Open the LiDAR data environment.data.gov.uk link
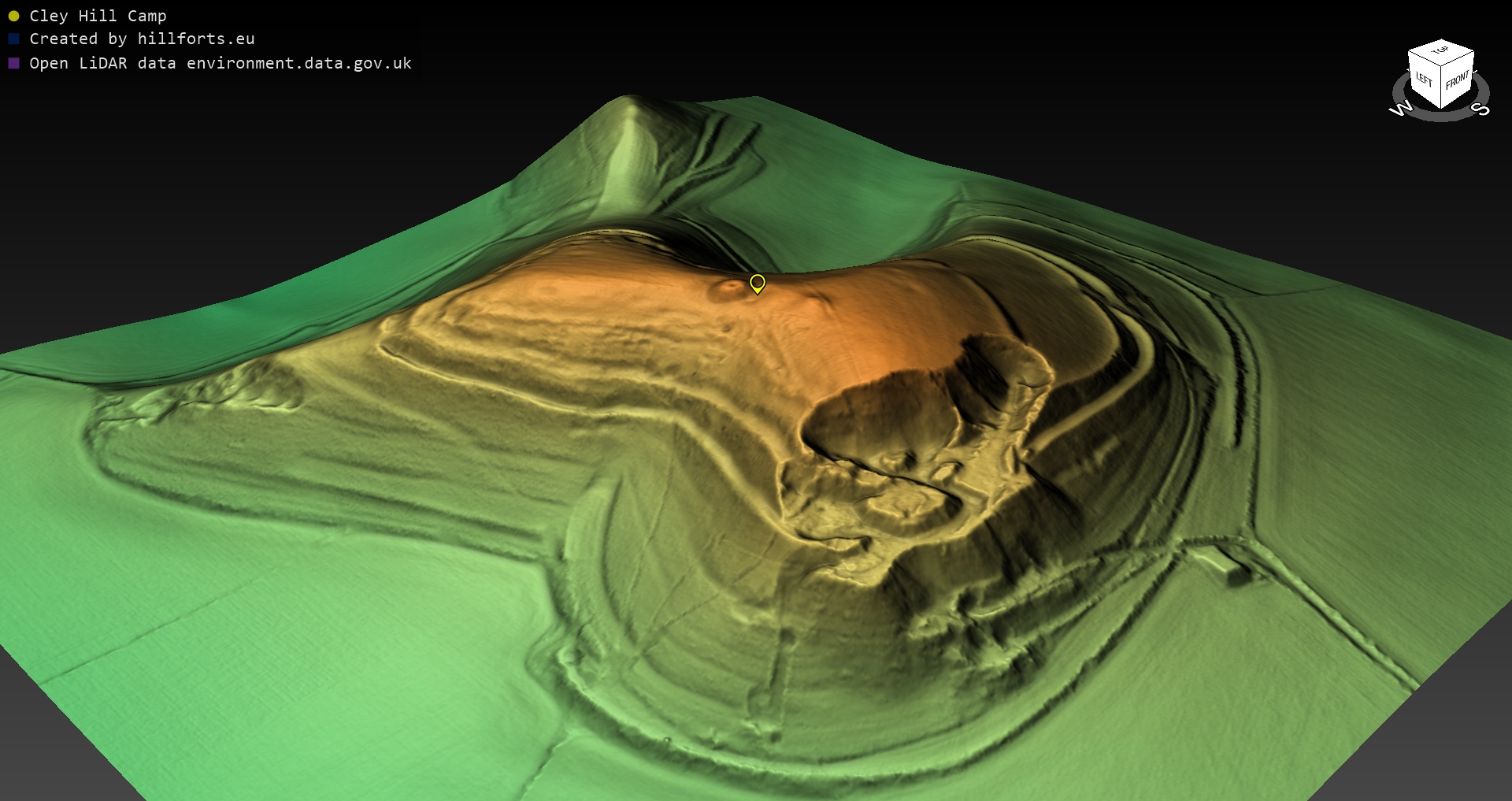 pos(220,63)
